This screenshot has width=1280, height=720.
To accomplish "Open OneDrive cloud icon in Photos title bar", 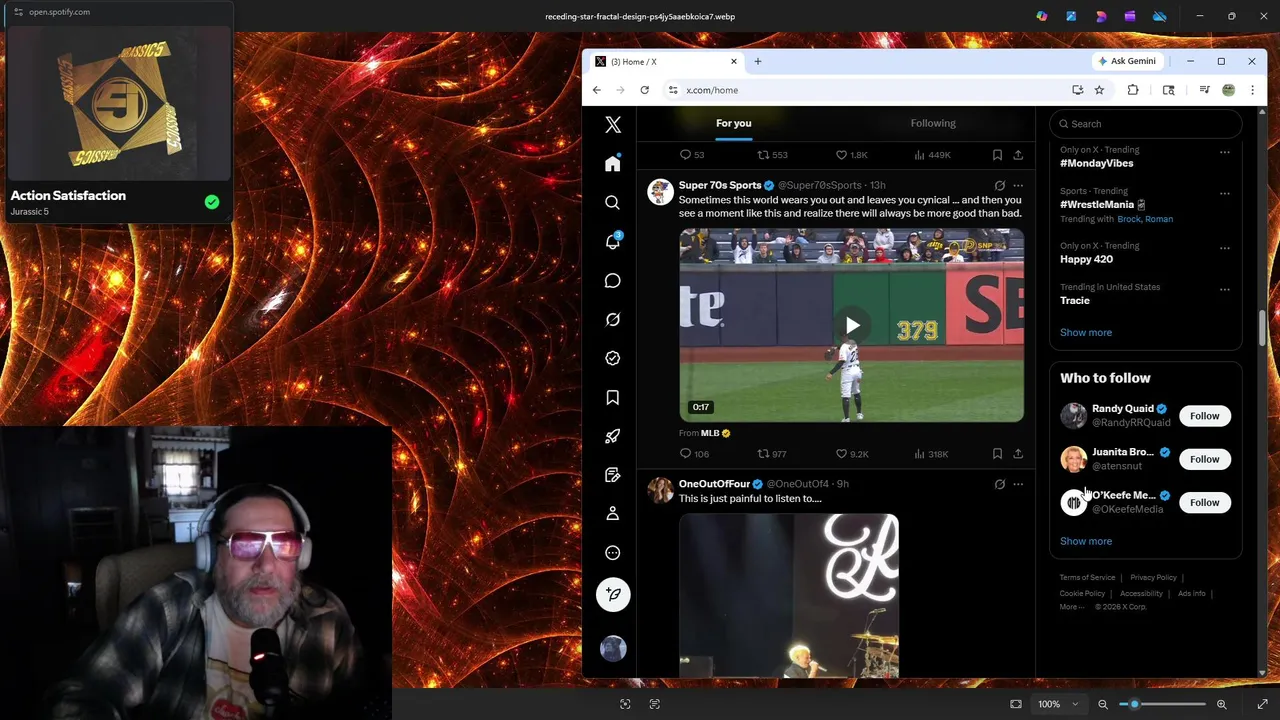I will 1160,16.
